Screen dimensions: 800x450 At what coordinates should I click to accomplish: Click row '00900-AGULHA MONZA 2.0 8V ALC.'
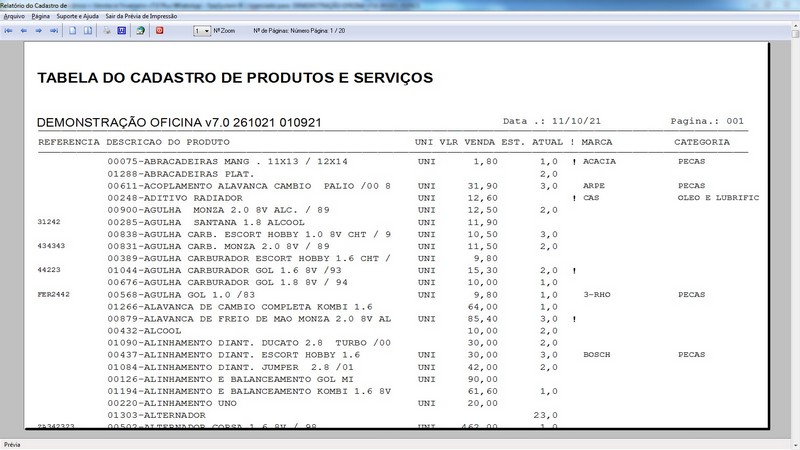[x=218, y=210]
